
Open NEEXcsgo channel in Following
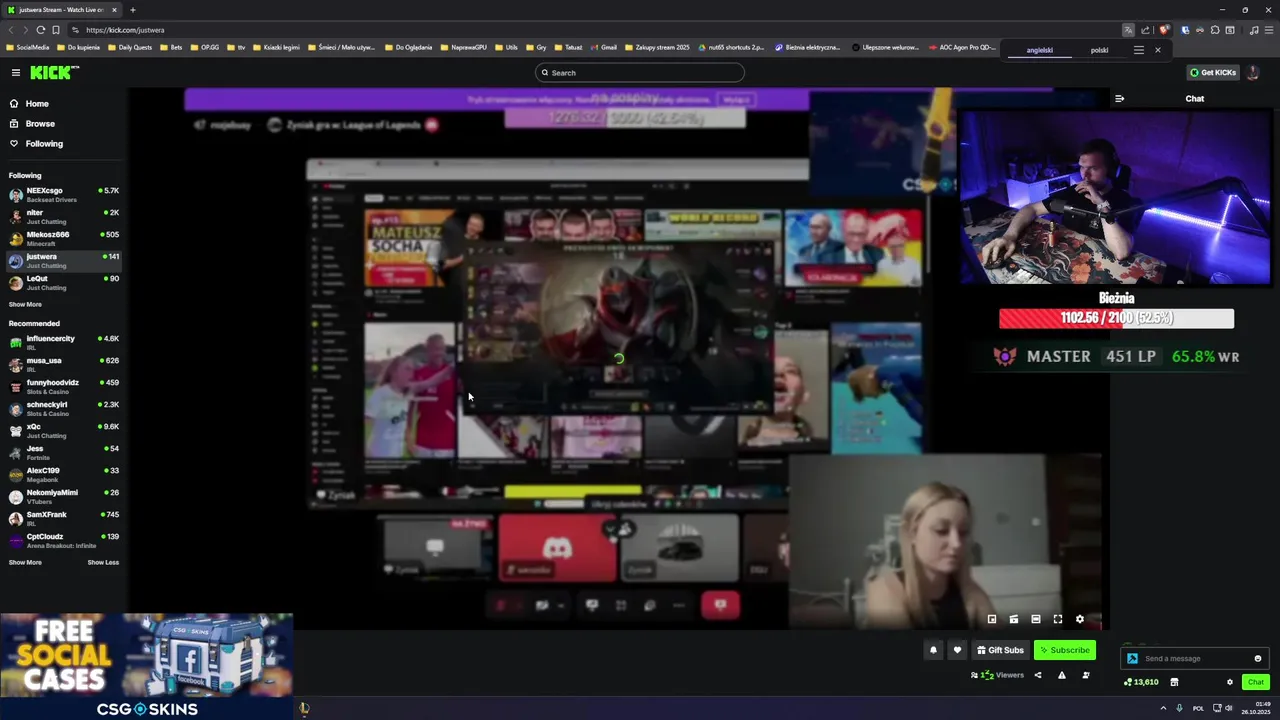[x=63, y=194]
